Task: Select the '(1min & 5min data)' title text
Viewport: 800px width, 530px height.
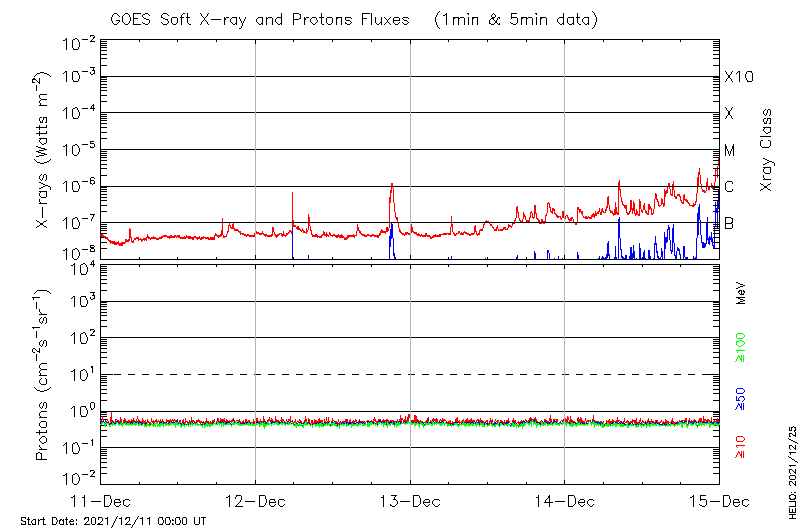Action: coord(516,19)
